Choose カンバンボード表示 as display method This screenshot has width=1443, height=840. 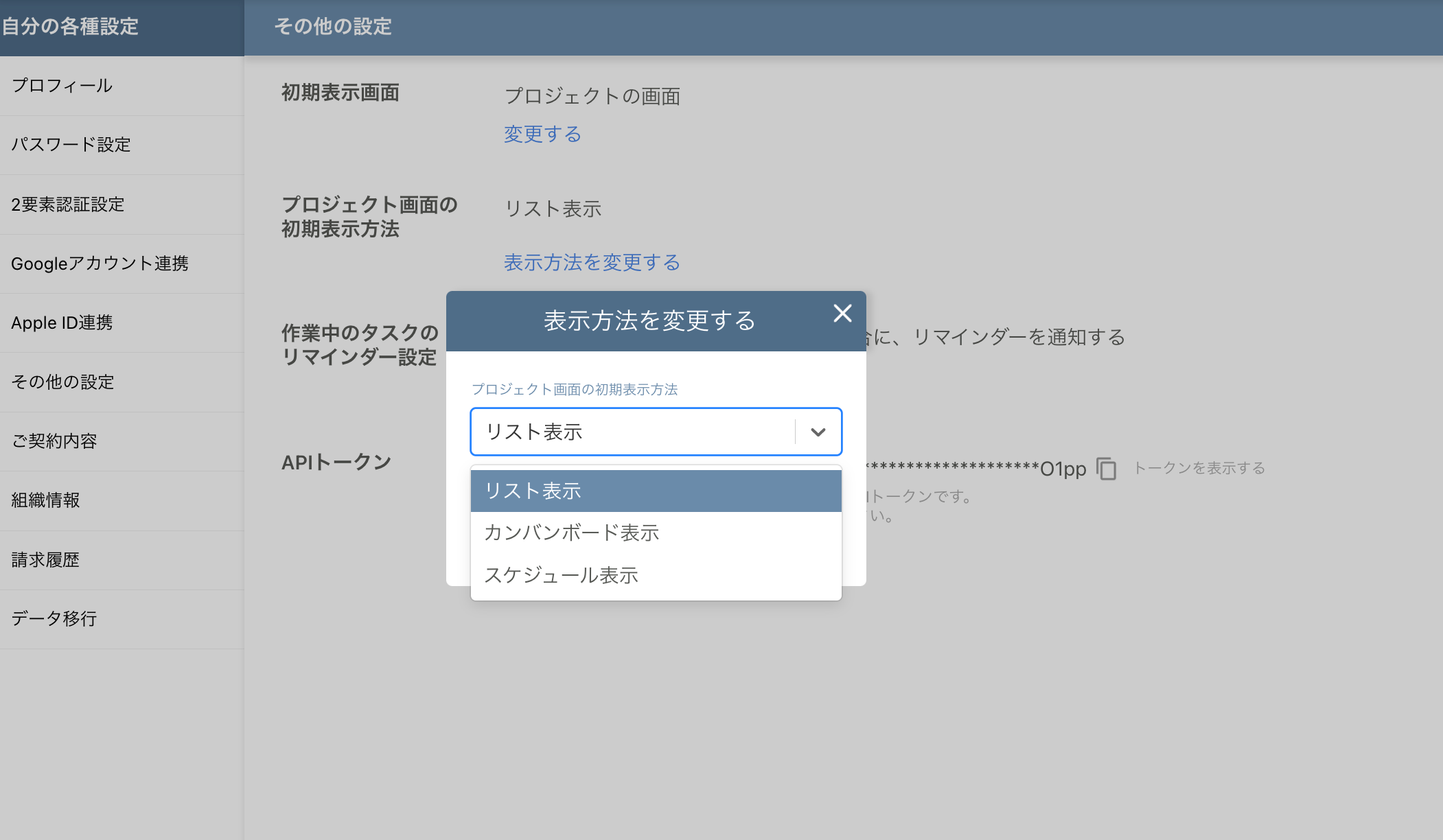pyautogui.click(x=572, y=533)
